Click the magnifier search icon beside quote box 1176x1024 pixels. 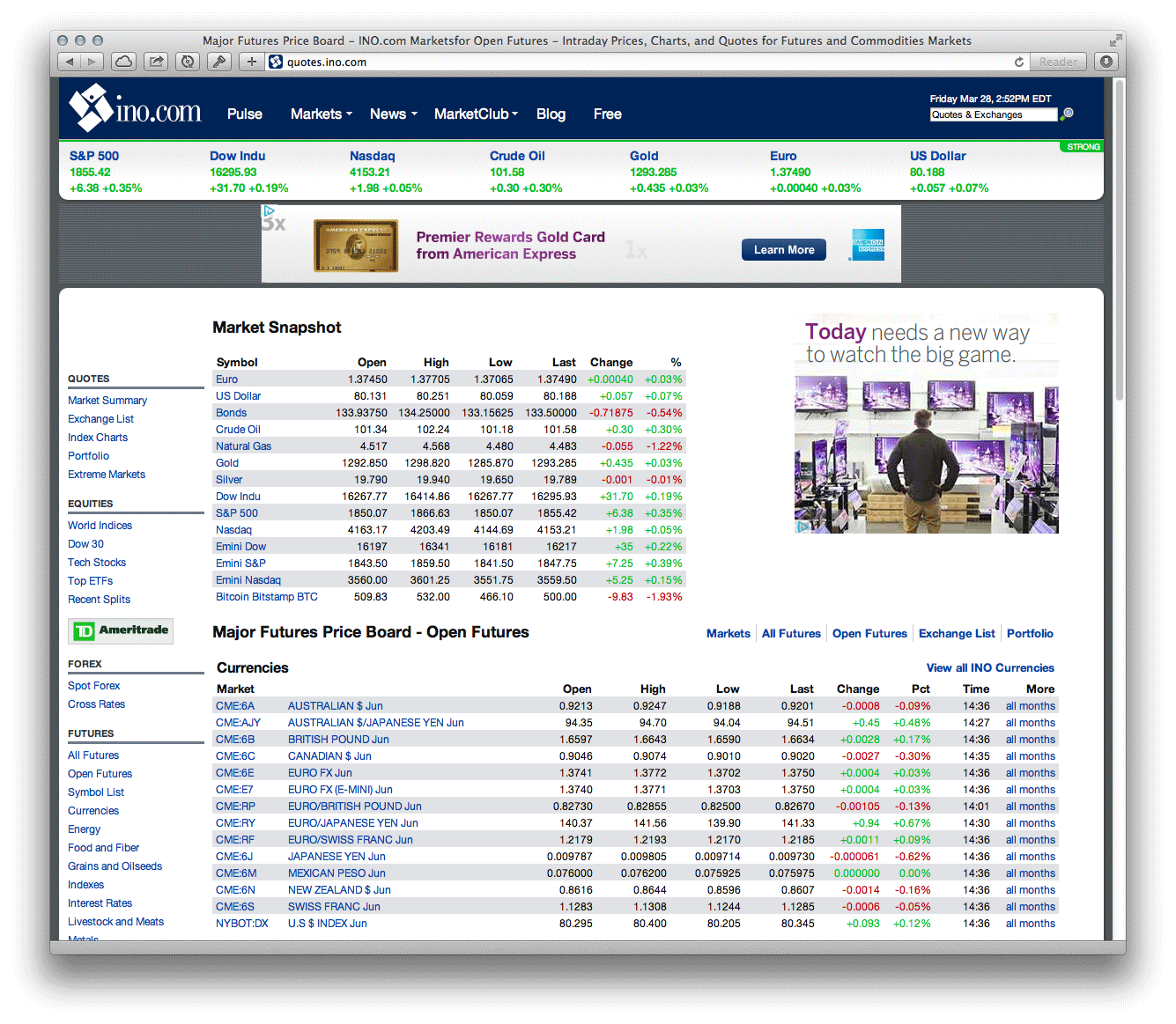pos(1068,114)
